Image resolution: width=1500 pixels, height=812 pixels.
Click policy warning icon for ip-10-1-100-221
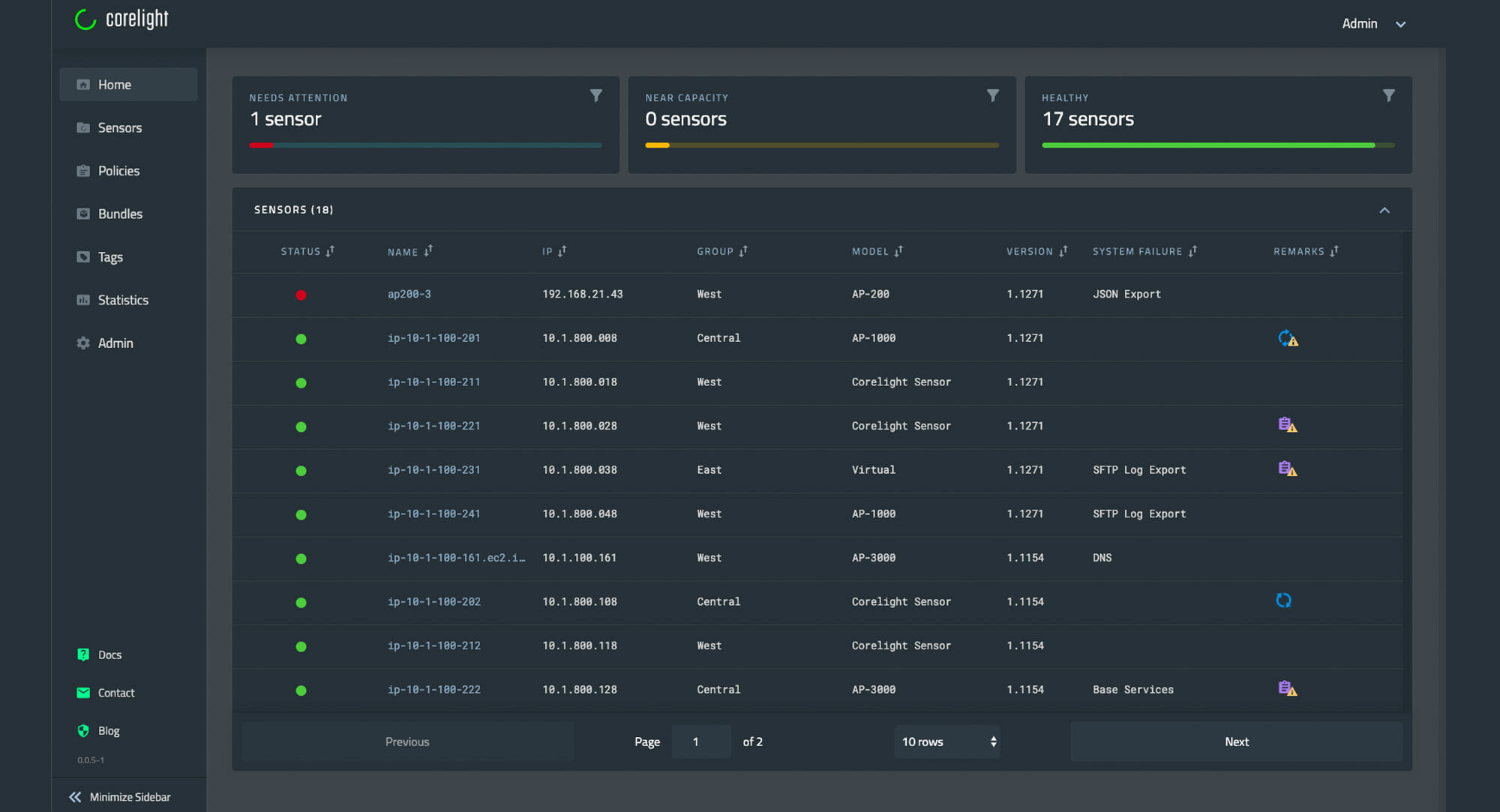[x=1287, y=425]
